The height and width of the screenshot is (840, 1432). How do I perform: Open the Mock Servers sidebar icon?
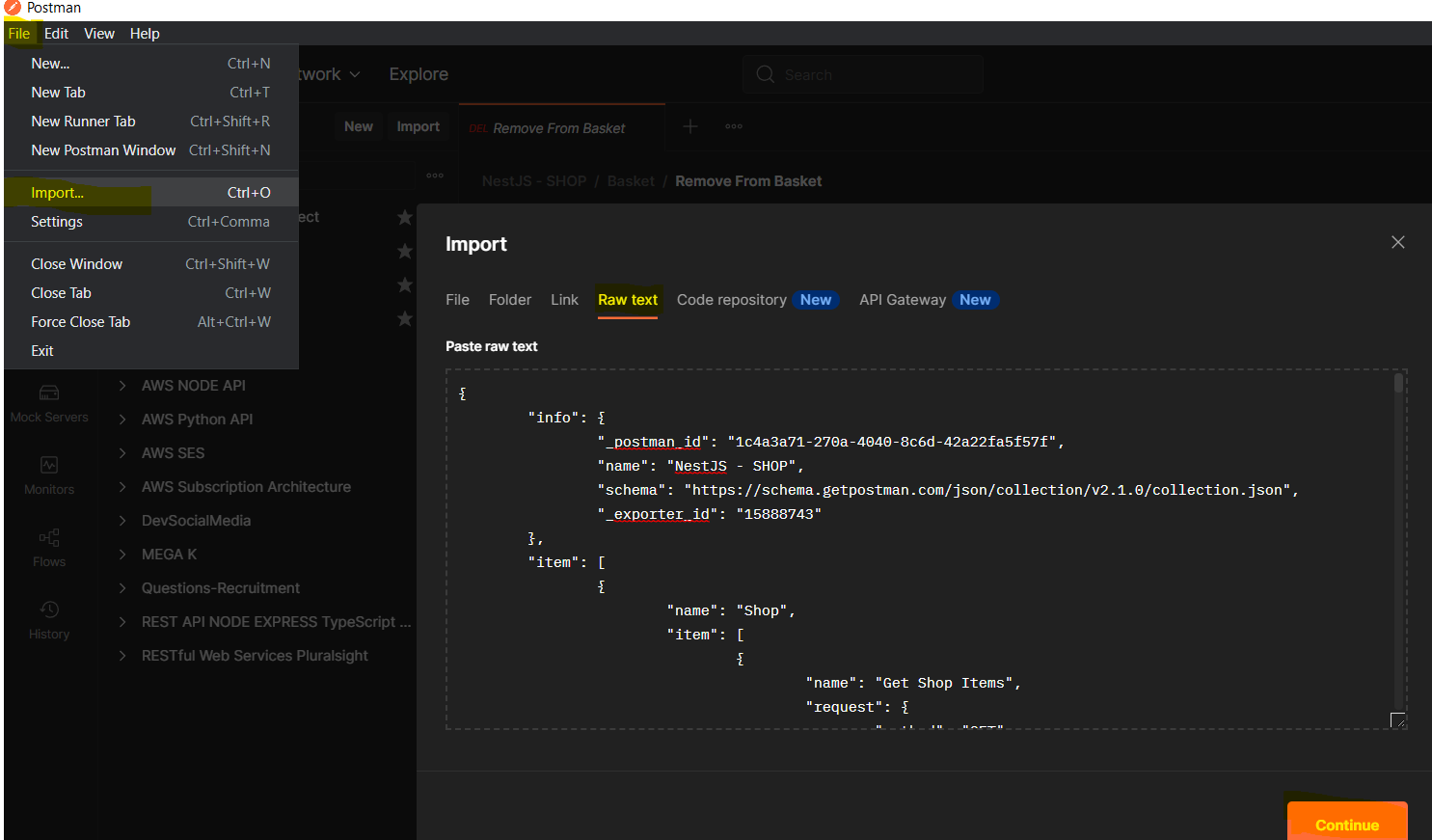(x=49, y=393)
